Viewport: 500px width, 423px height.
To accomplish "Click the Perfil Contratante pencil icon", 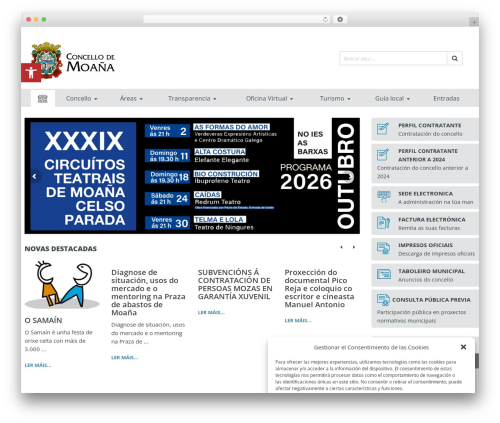I will click(383, 129).
